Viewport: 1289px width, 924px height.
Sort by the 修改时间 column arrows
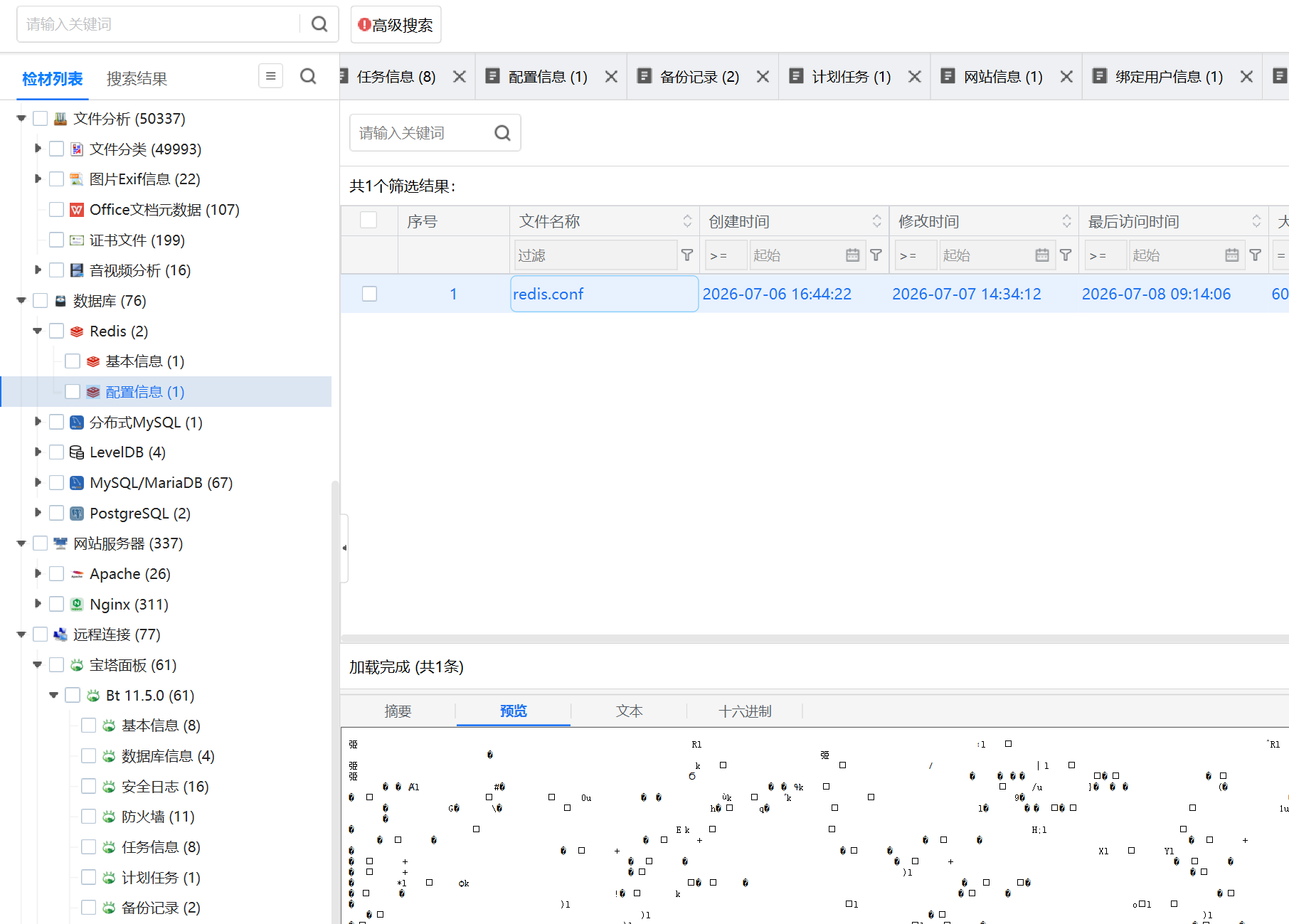point(1066,221)
